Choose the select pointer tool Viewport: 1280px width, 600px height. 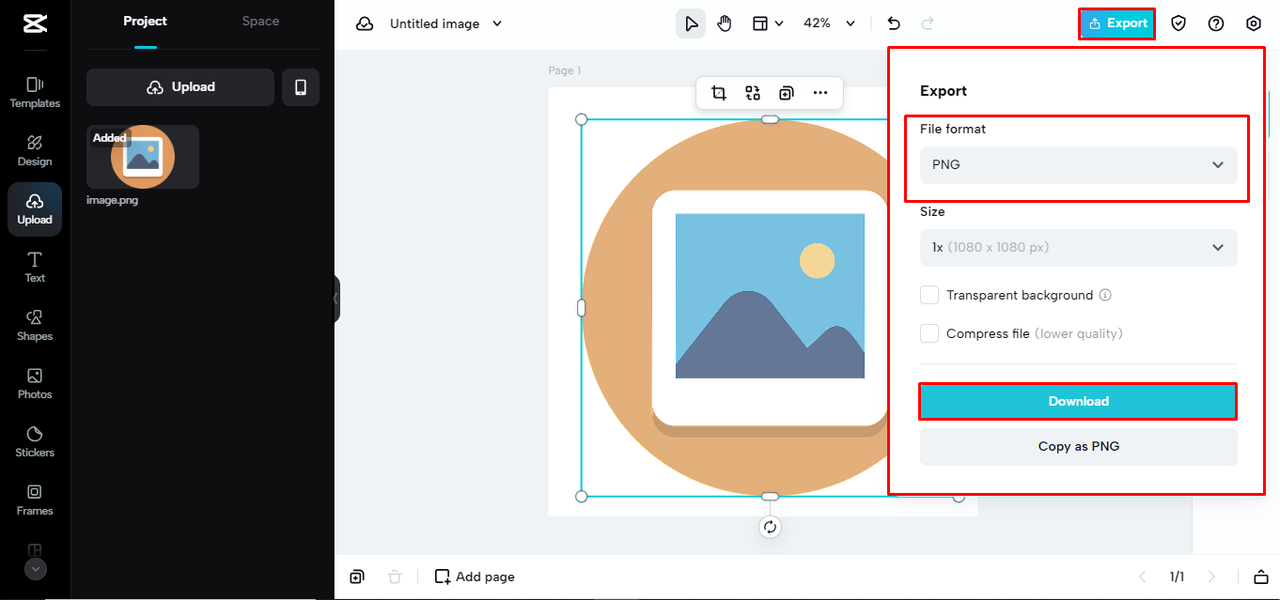pyautogui.click(x=690, y=23)
